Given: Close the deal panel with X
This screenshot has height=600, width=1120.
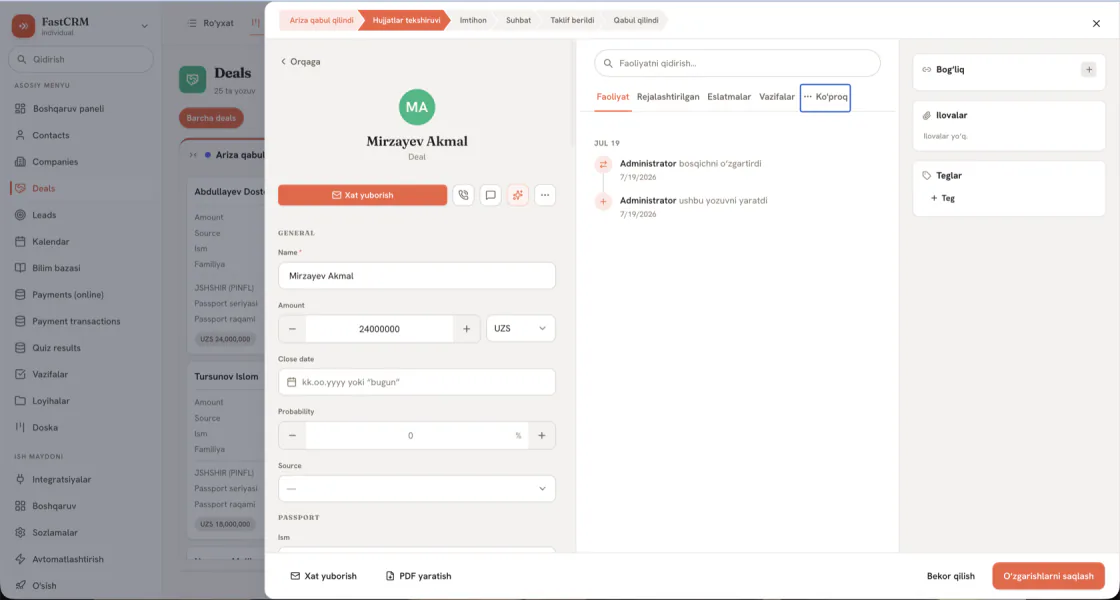Looking at the screenshot, I should coord(1096,24).
